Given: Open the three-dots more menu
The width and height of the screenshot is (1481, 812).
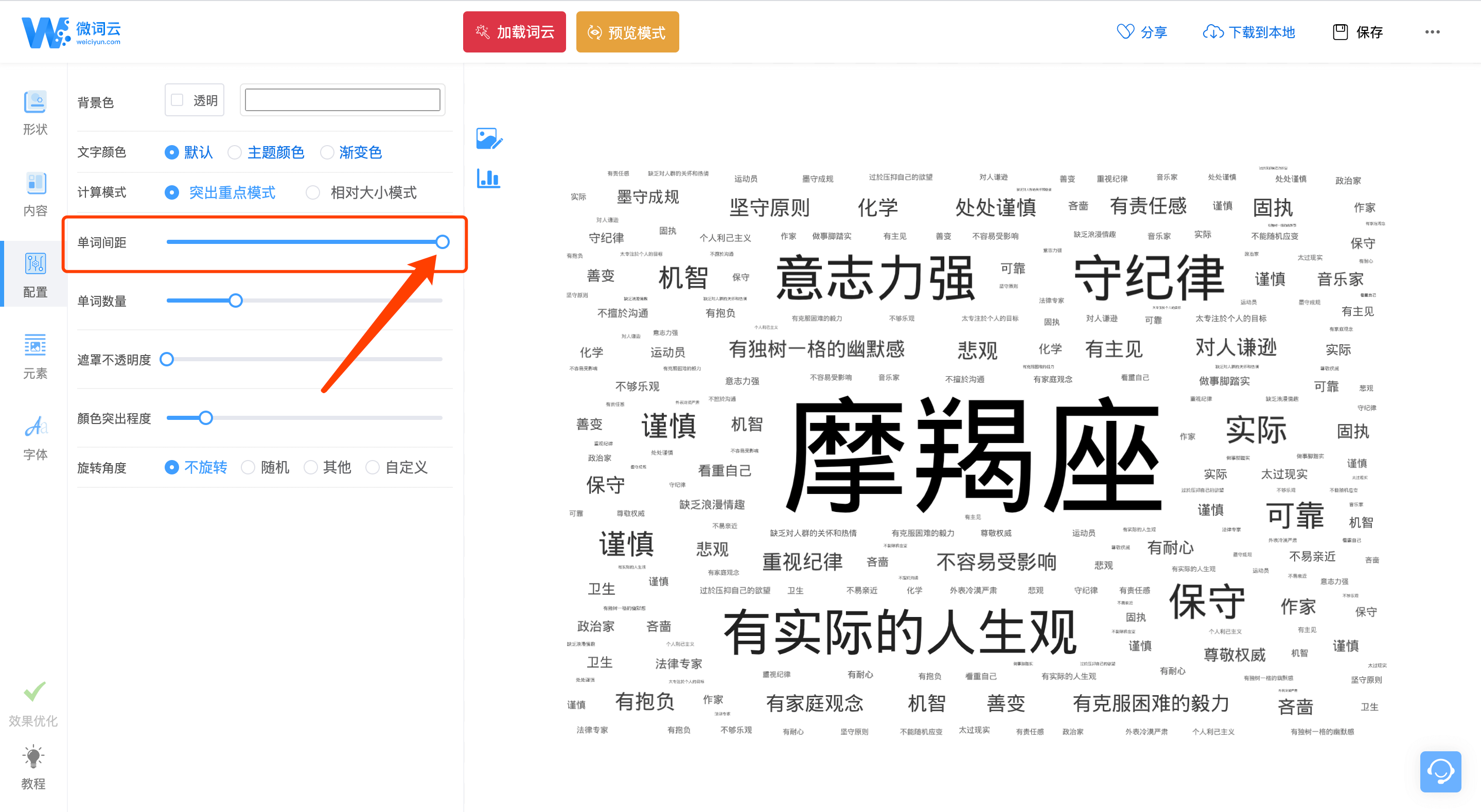Looking at the screenshot, I should 1432,32.
